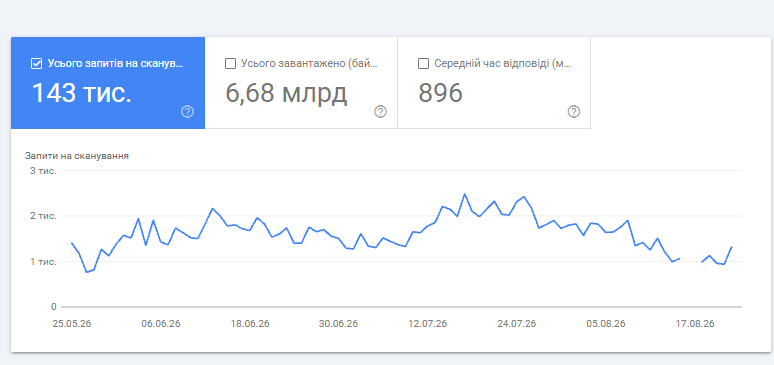The width and height of the screenshot is (774, 365).
Task: Enable "Усього завантажено (бай..." checkbox
Action: (x=230, y=64)
